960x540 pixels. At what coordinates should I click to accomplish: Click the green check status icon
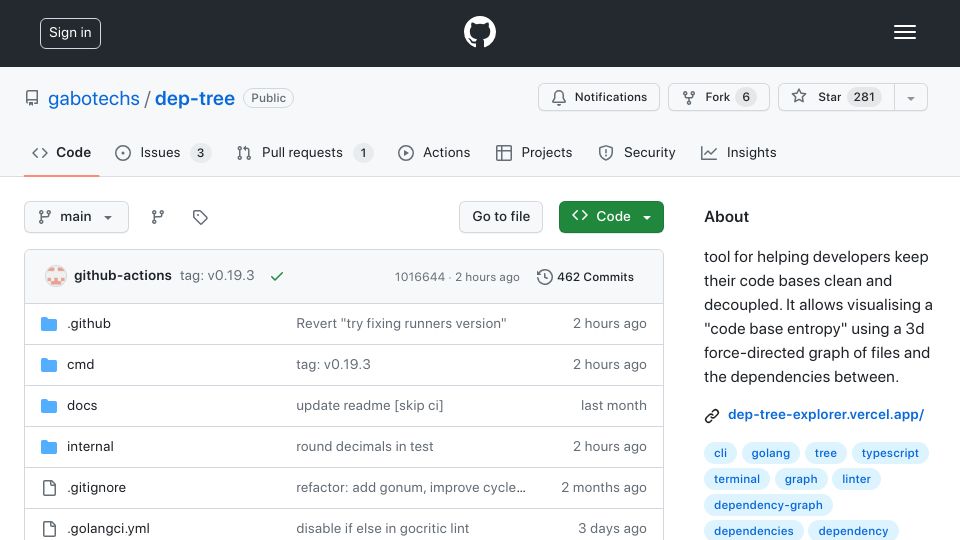(x=277, y=276)
